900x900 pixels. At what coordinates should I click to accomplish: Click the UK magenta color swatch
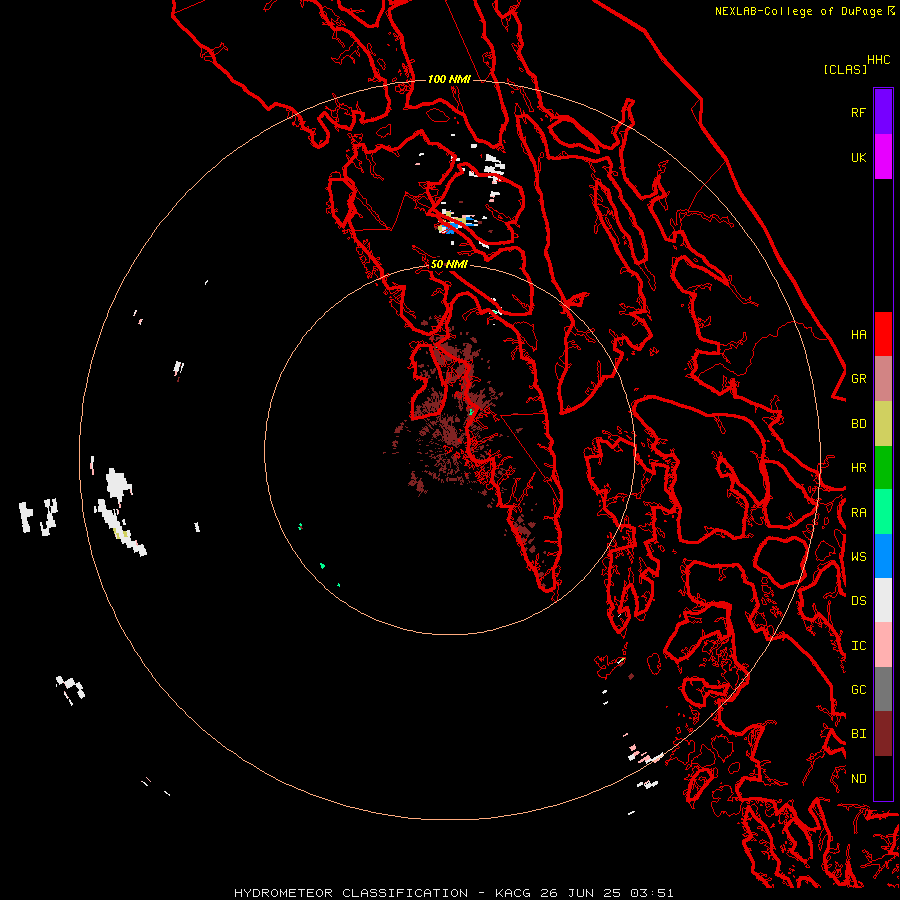(x=883, y=157)
